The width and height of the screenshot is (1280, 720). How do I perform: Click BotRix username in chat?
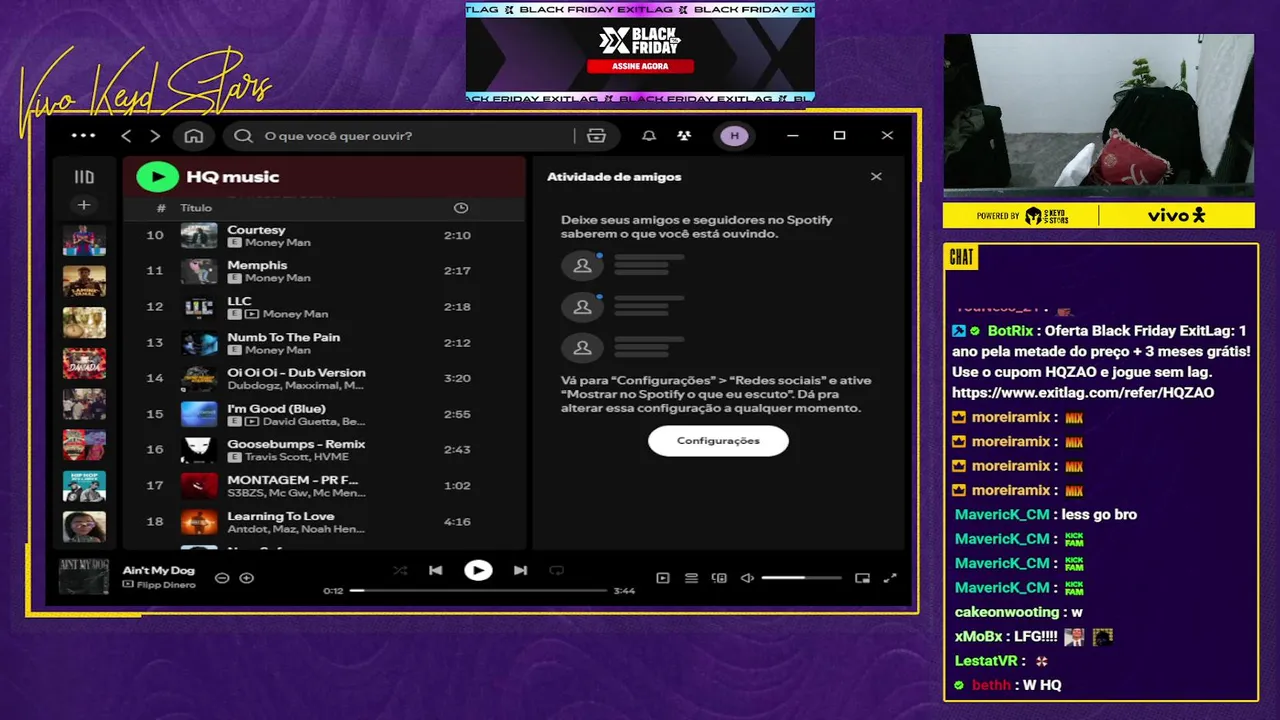click(x=1010, y=331)
